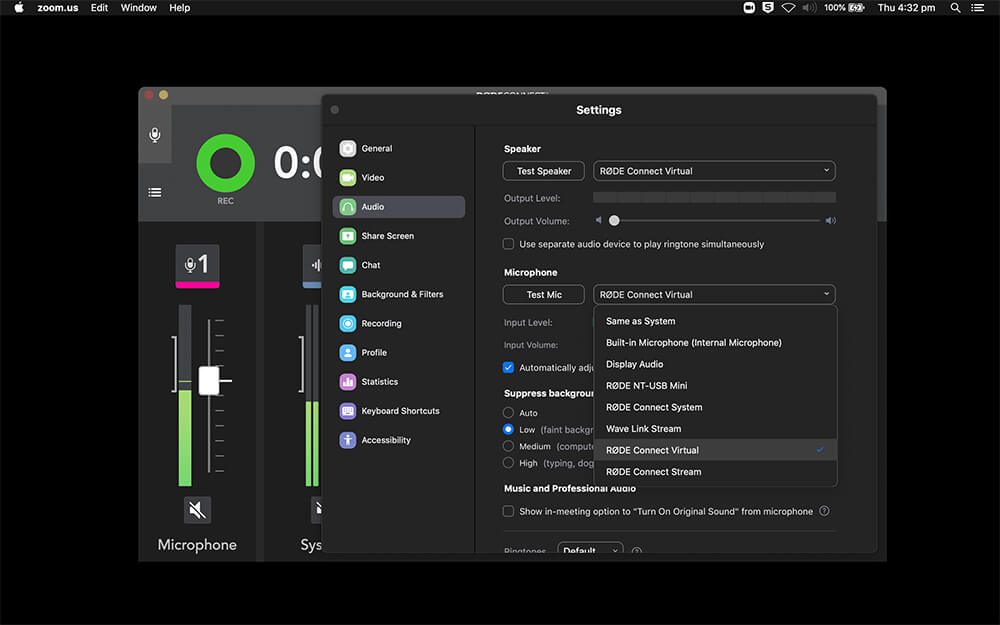Open the Background & Filters icon
Screen dimensions: 1000x625
[348, 295]
